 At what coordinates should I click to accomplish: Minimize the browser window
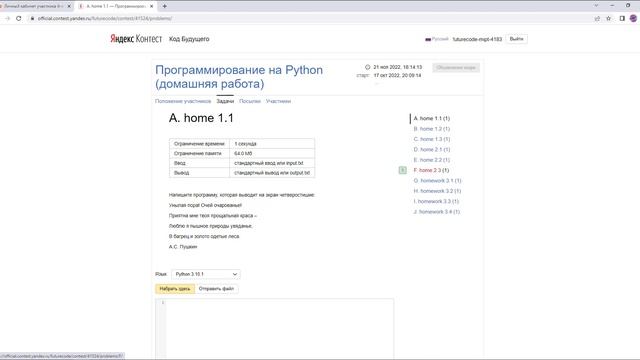[x=612, y=6]
